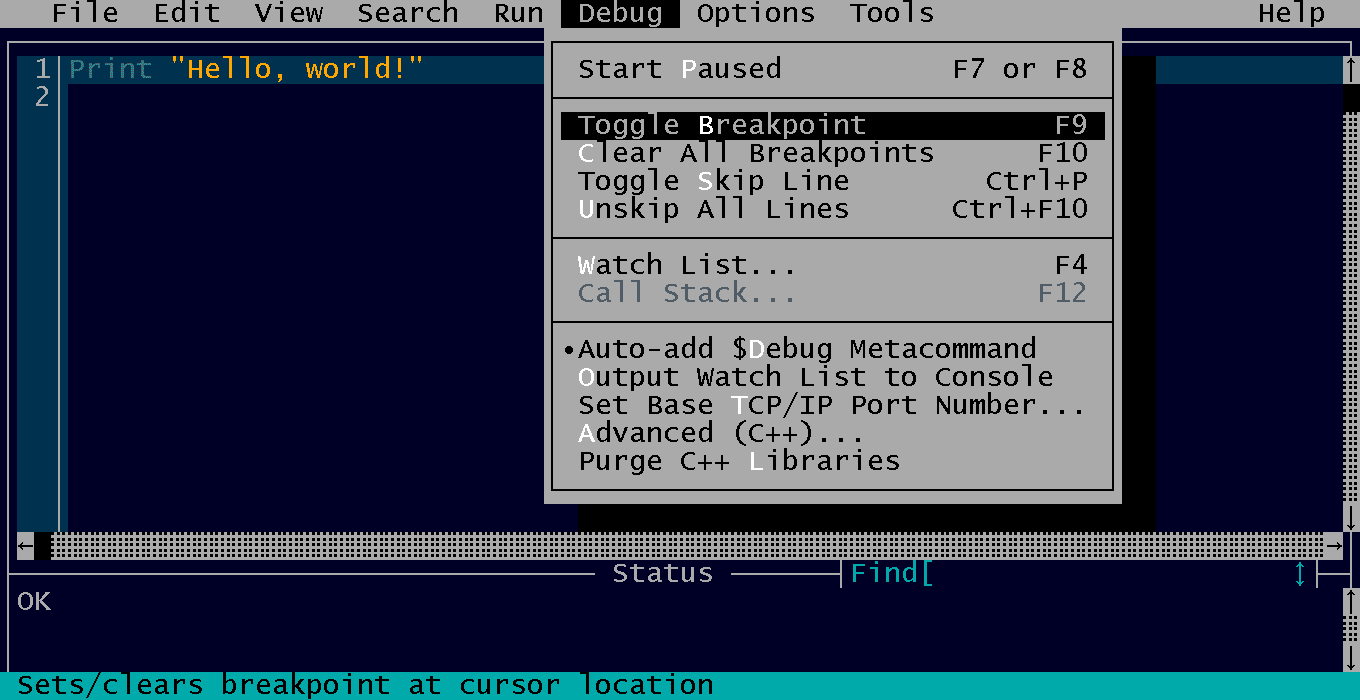Select Toggle Skip Line entry
The image size is (1360, 700).
[x=832, y=181]
